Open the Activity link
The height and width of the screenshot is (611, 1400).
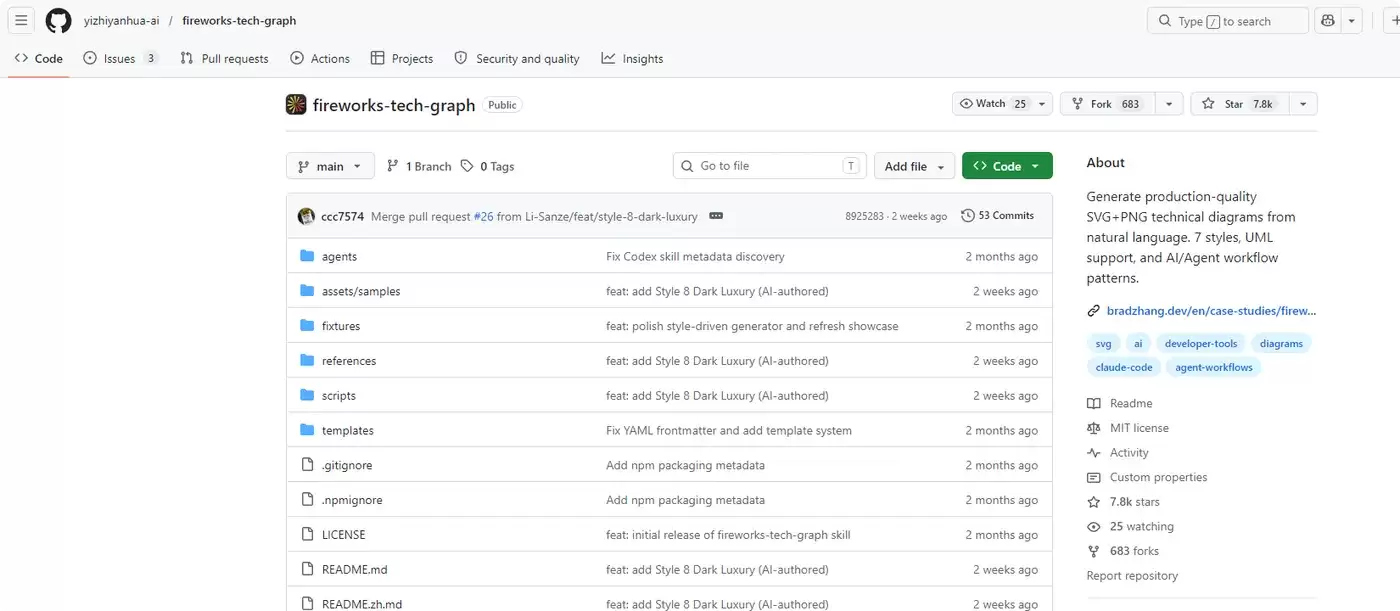(x=1118, y=452)
